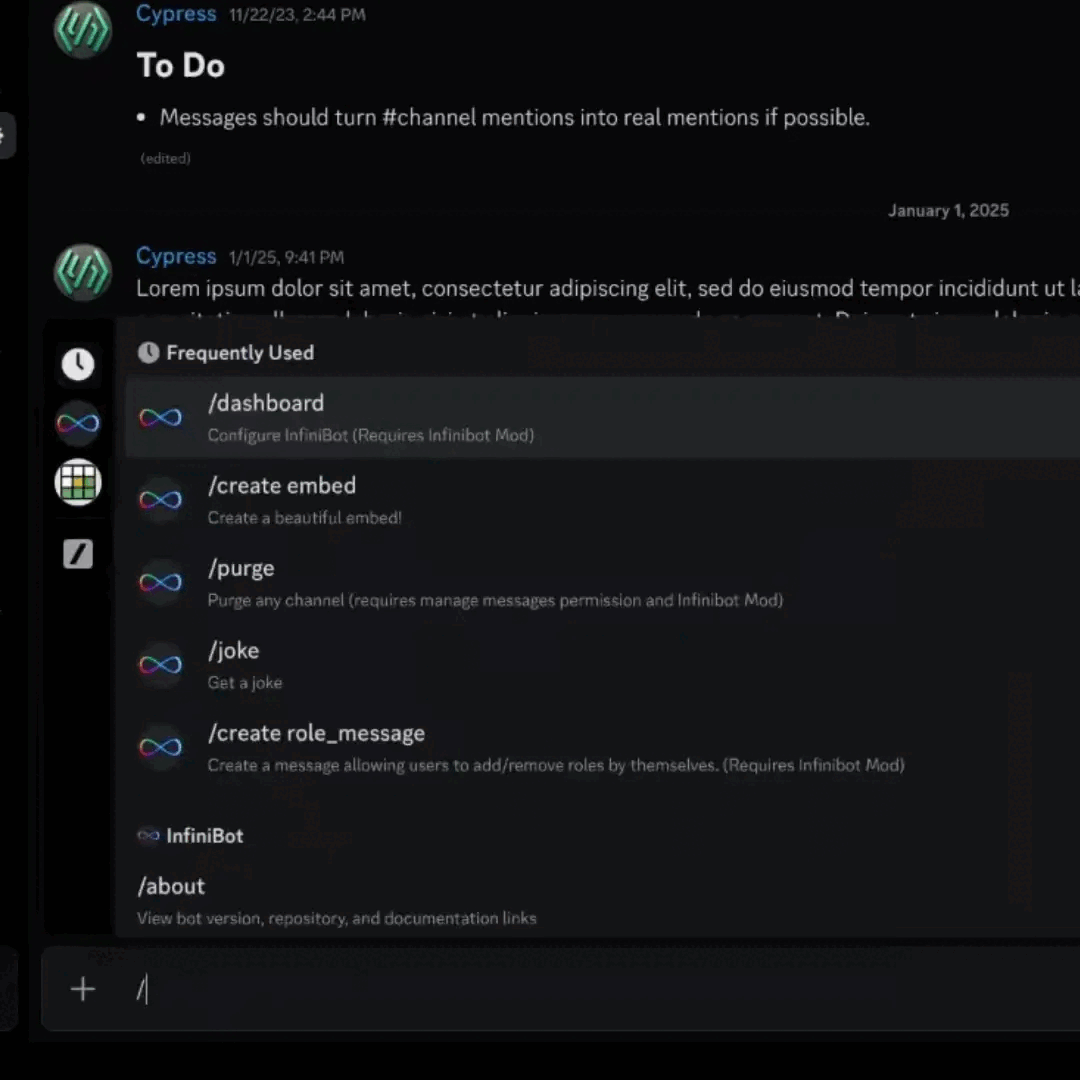Choose the /dashboard command
This screenshot has height=1080, width=1080.
click(266, 403)
